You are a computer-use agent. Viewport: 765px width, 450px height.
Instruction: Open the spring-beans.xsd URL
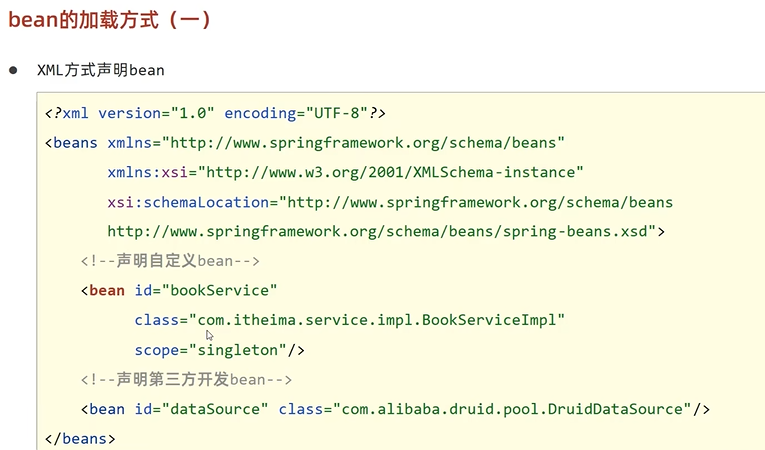tap(382, 231)
